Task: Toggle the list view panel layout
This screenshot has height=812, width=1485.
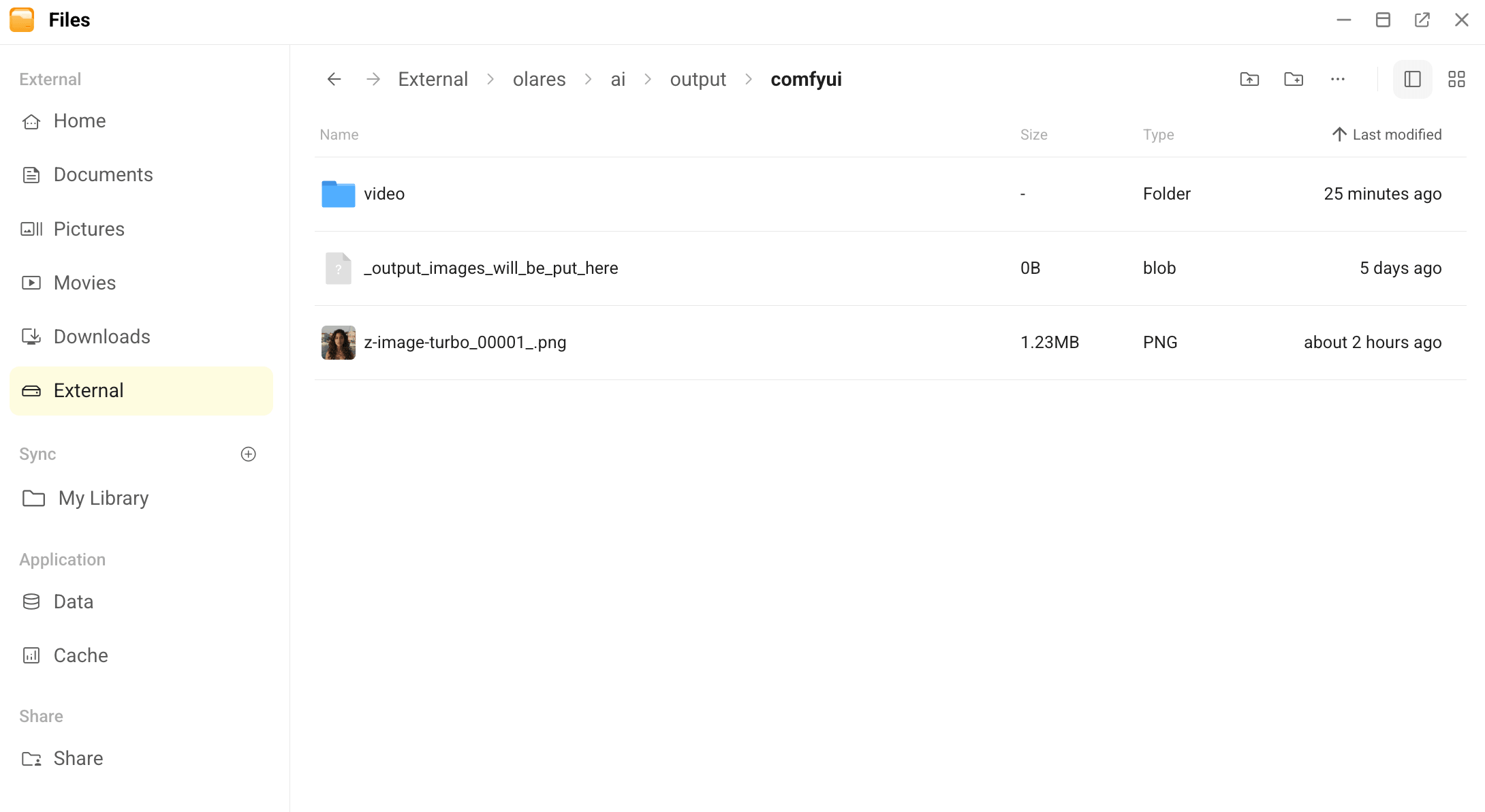Action: [x=1412, y=79]
